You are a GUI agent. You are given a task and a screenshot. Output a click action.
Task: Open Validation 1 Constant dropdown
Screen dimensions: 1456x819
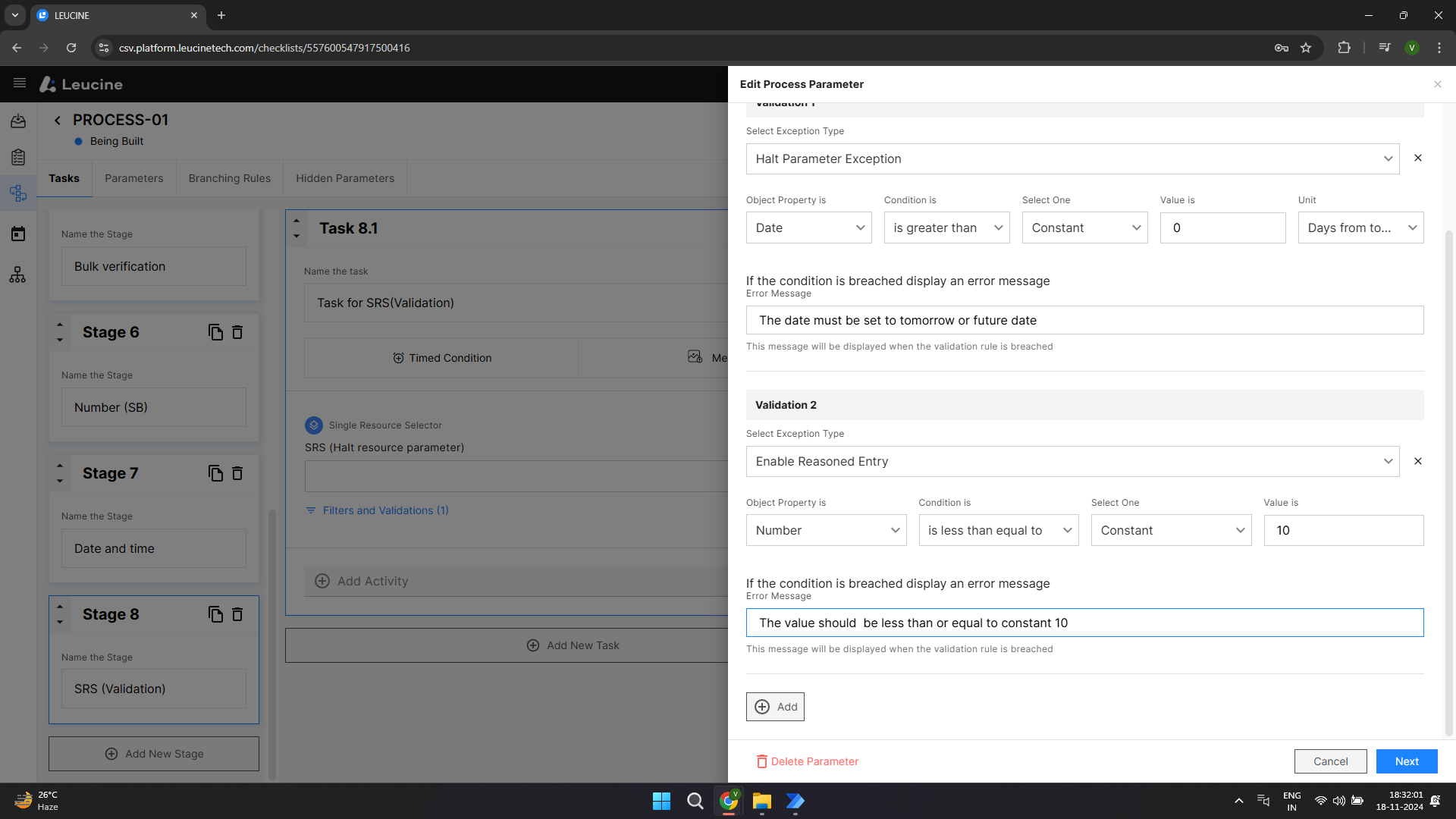click(x=1084, y=227)
